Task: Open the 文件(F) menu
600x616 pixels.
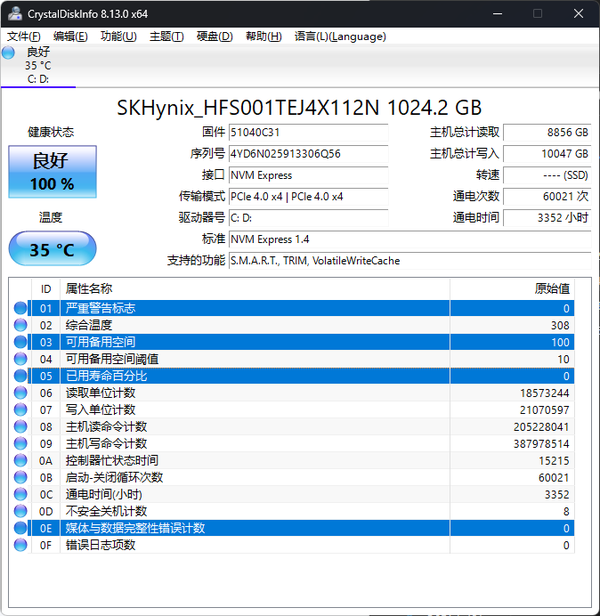Action: coord(24,37)
